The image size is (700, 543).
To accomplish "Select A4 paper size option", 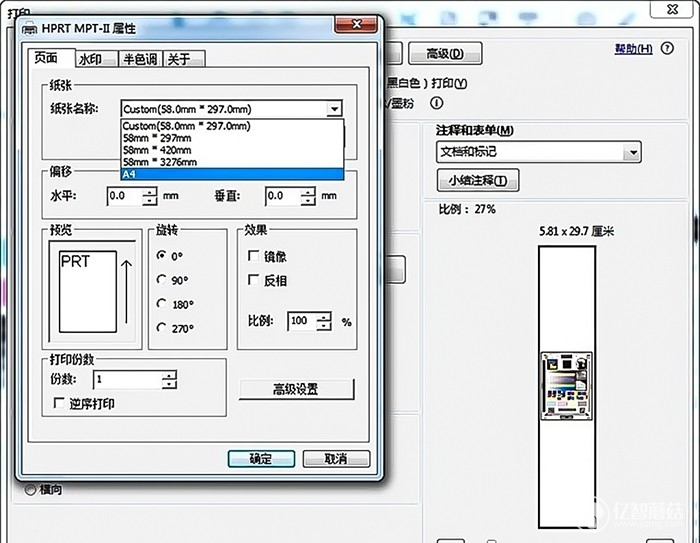I will pos(232,174).
